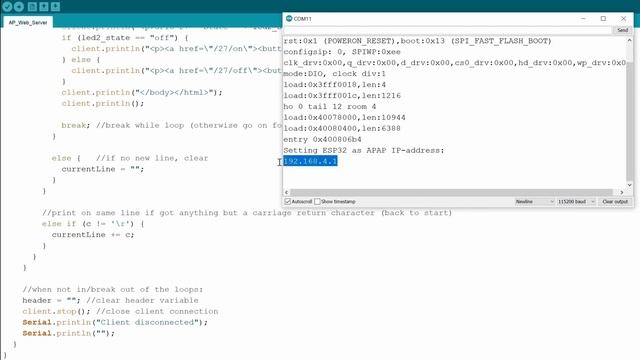Click the "ho 0 tail 12 room 4" line
Screen dimensions: 640x360
pyautogui.click(x=329, y=107)
